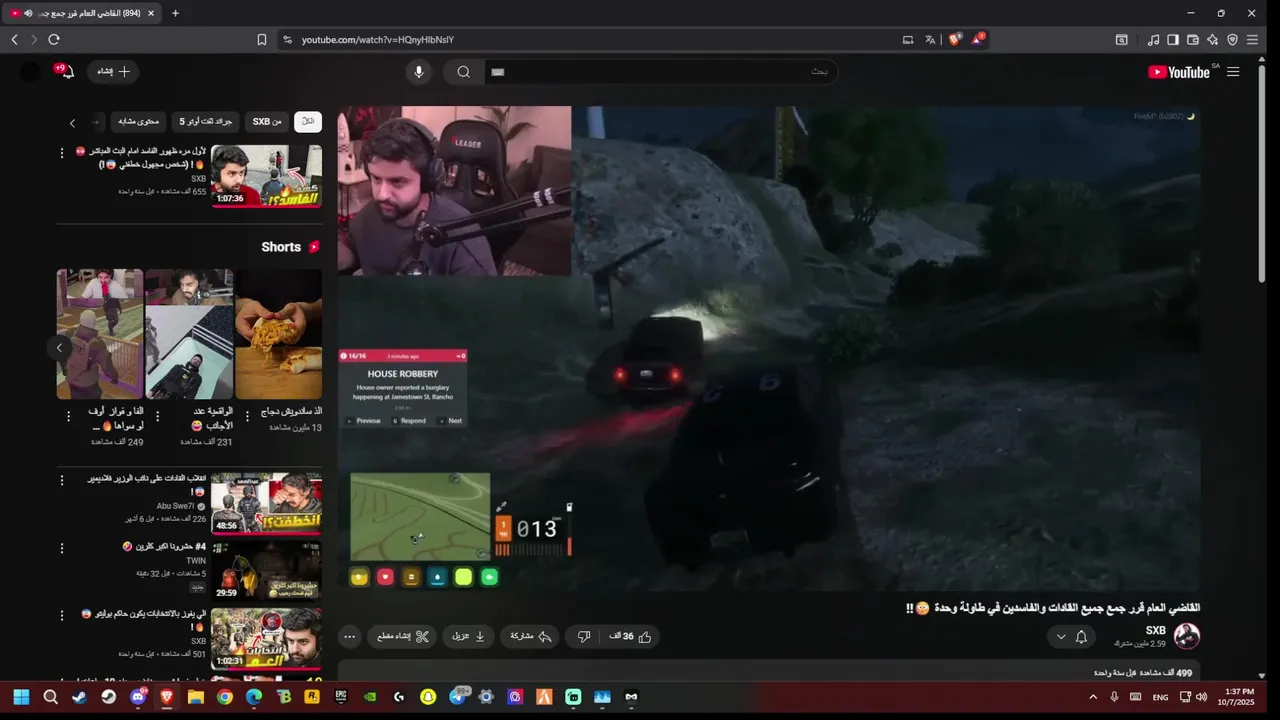
Task: Open Brave VPN shield icon
Action: pos(1232,39)
